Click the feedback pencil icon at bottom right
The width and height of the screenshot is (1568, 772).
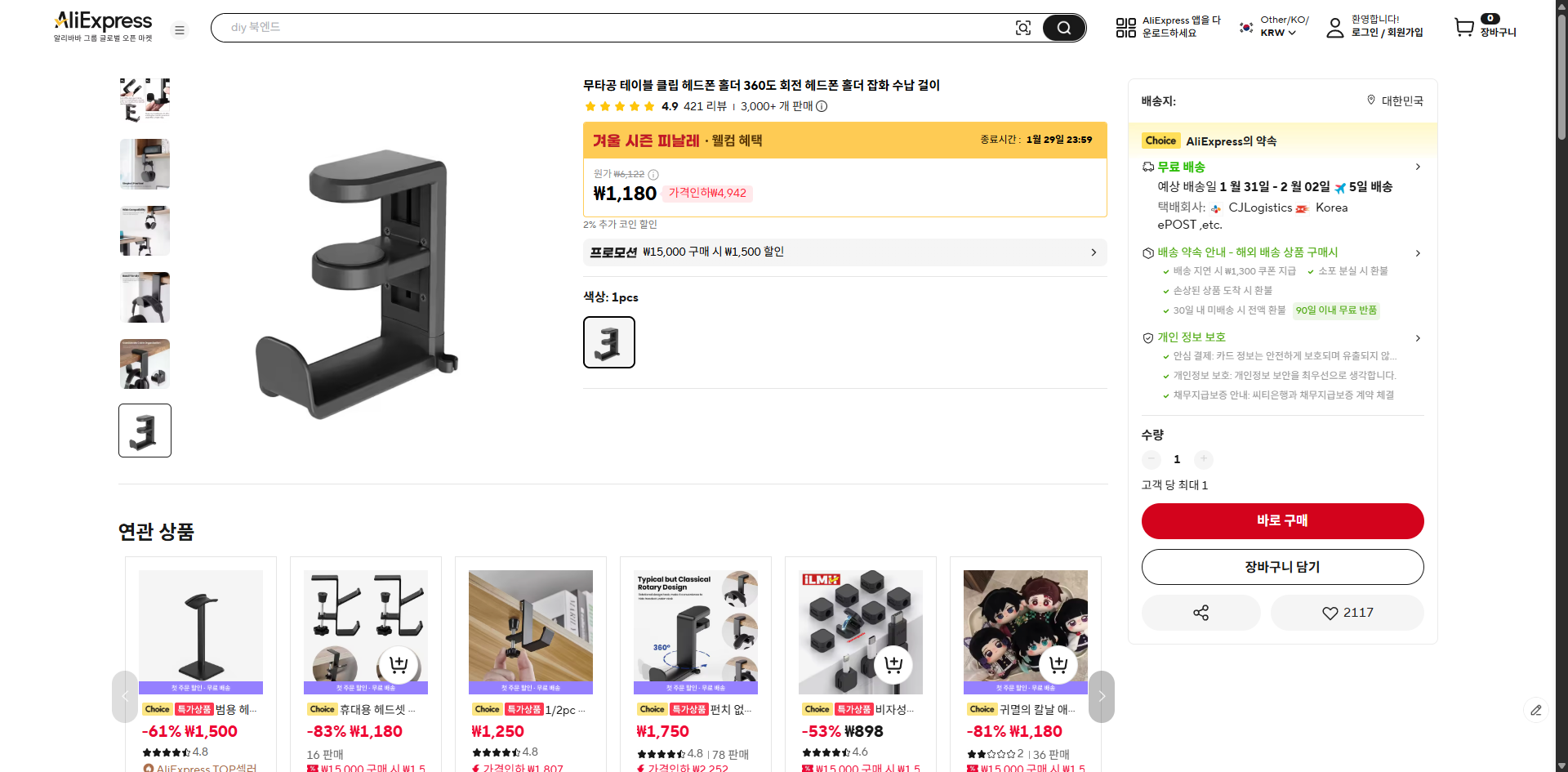pos(1538,711)
